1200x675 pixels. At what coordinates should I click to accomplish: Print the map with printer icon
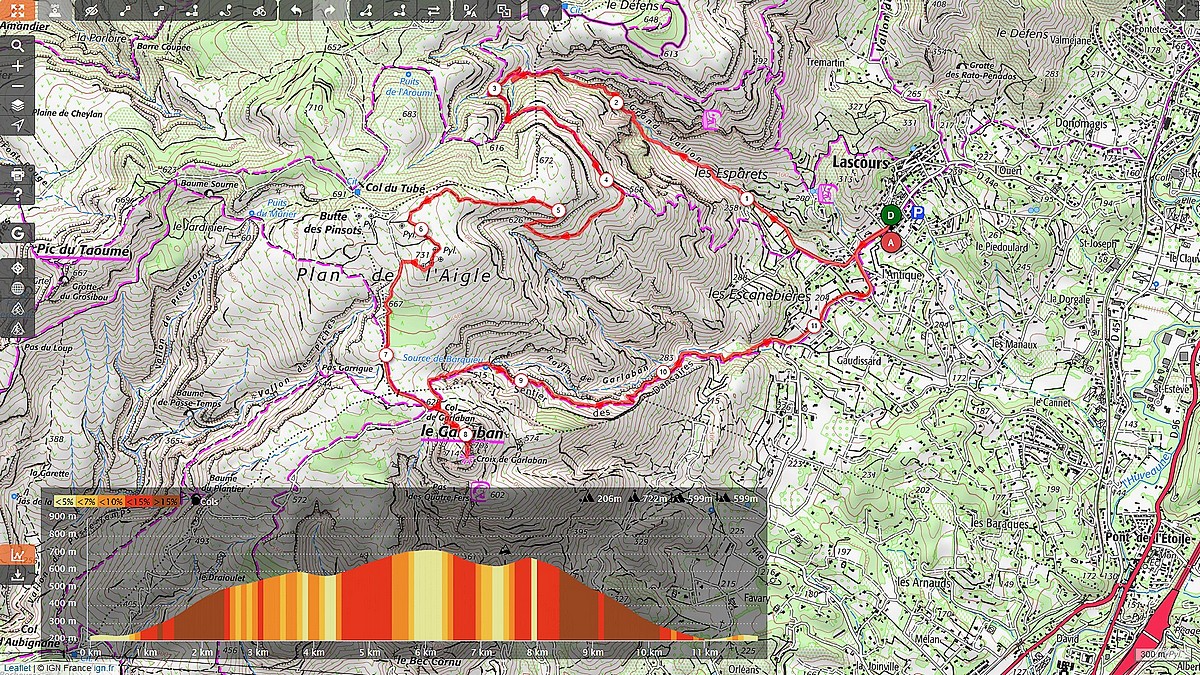coord(18,175)
